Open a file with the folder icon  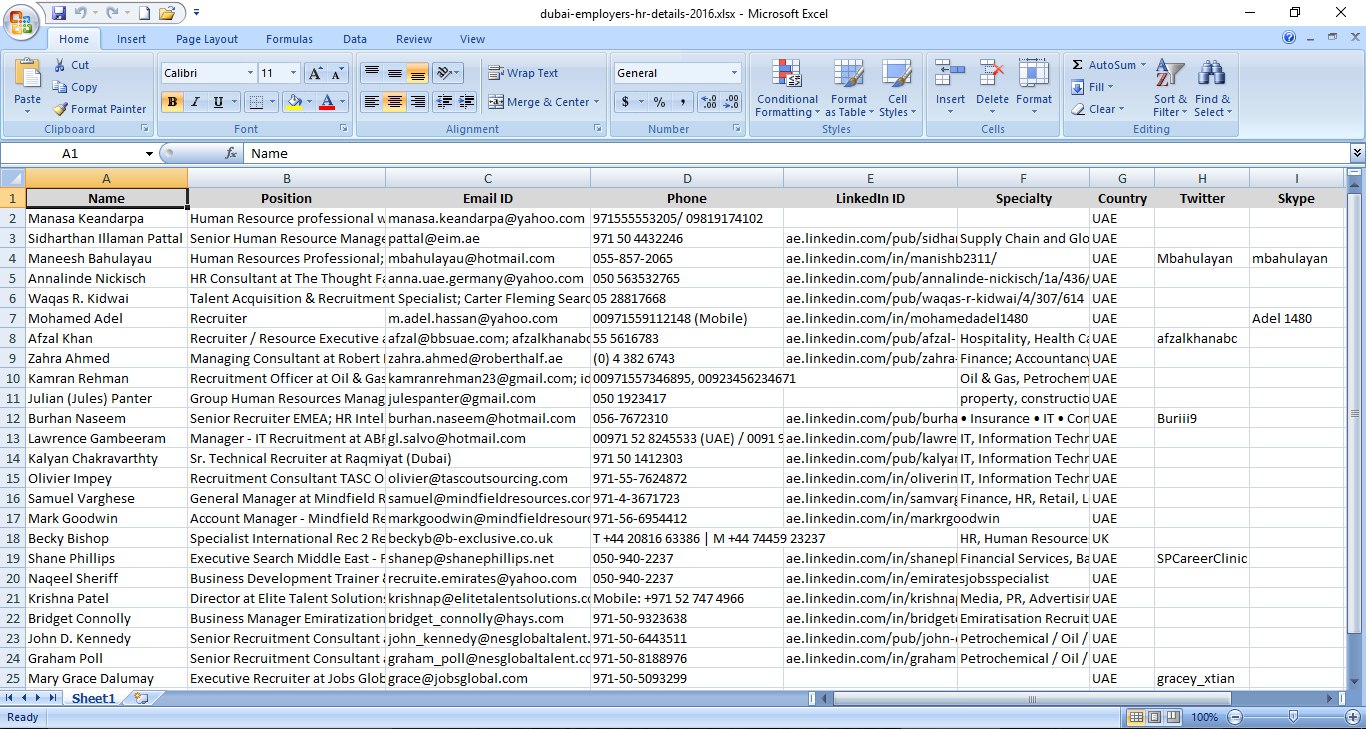pyautogui.click(x=167, y=13)
